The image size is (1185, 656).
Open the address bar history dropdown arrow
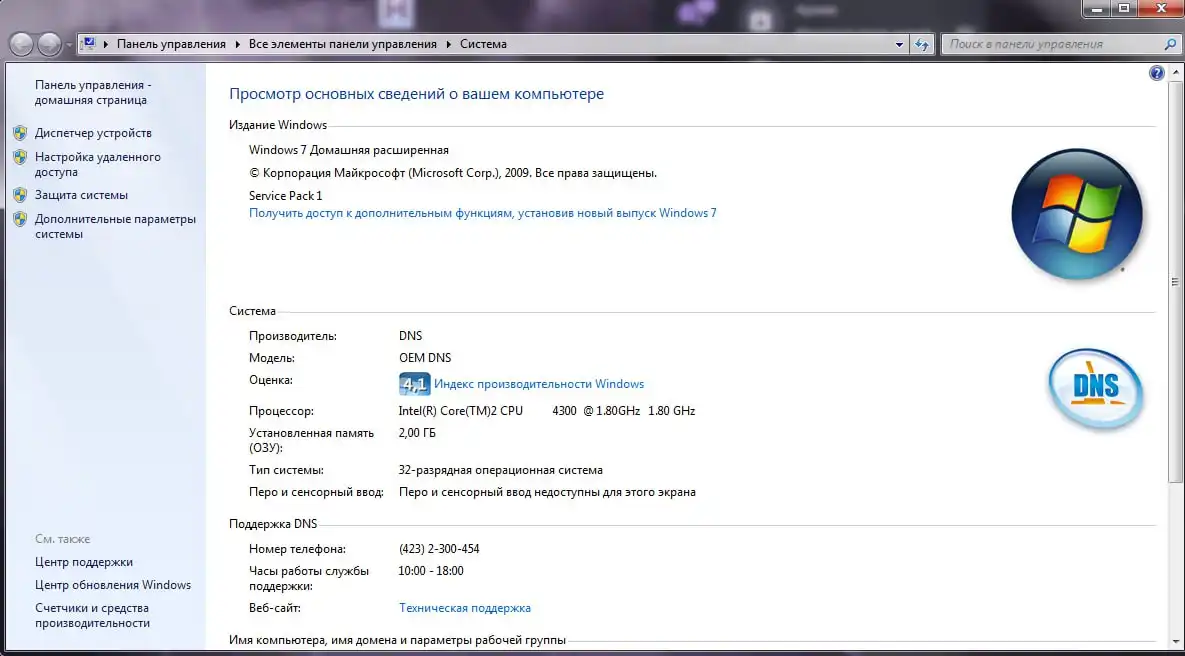pyautogui.click(x=899, y=45)
